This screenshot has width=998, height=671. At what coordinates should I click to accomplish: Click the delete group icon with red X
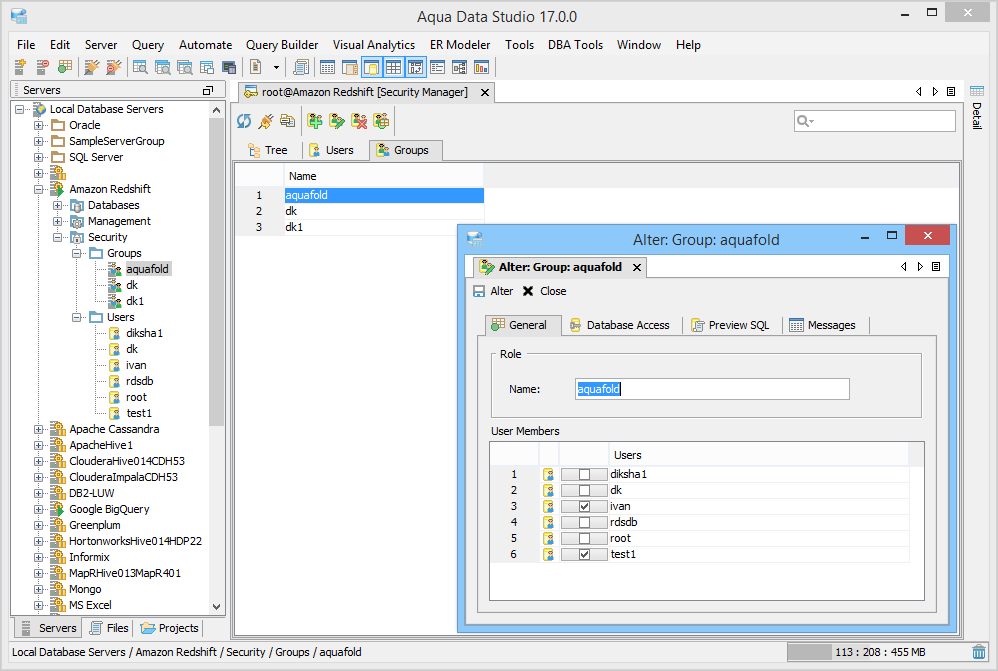[359, 121]
